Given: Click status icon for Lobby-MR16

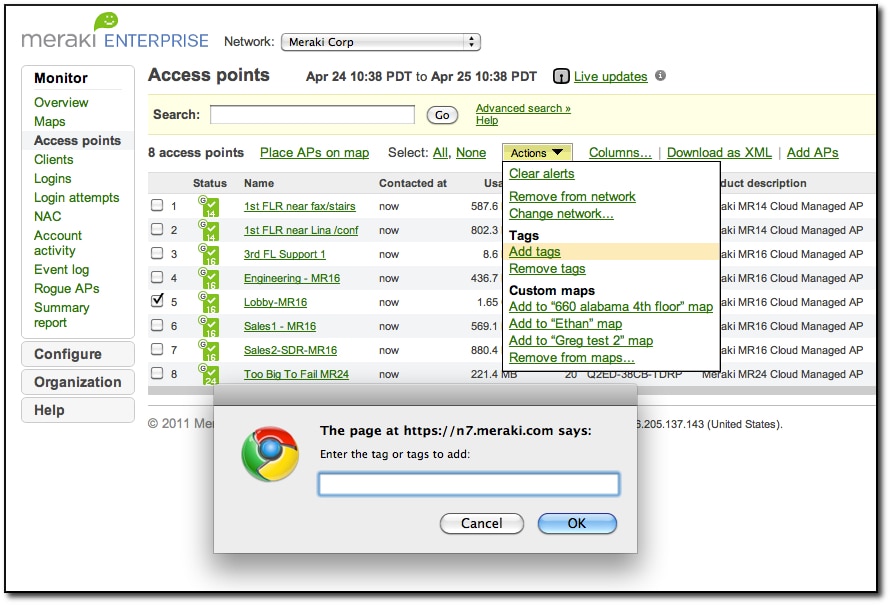Looking at the screenshot, I should click(208, 302).
